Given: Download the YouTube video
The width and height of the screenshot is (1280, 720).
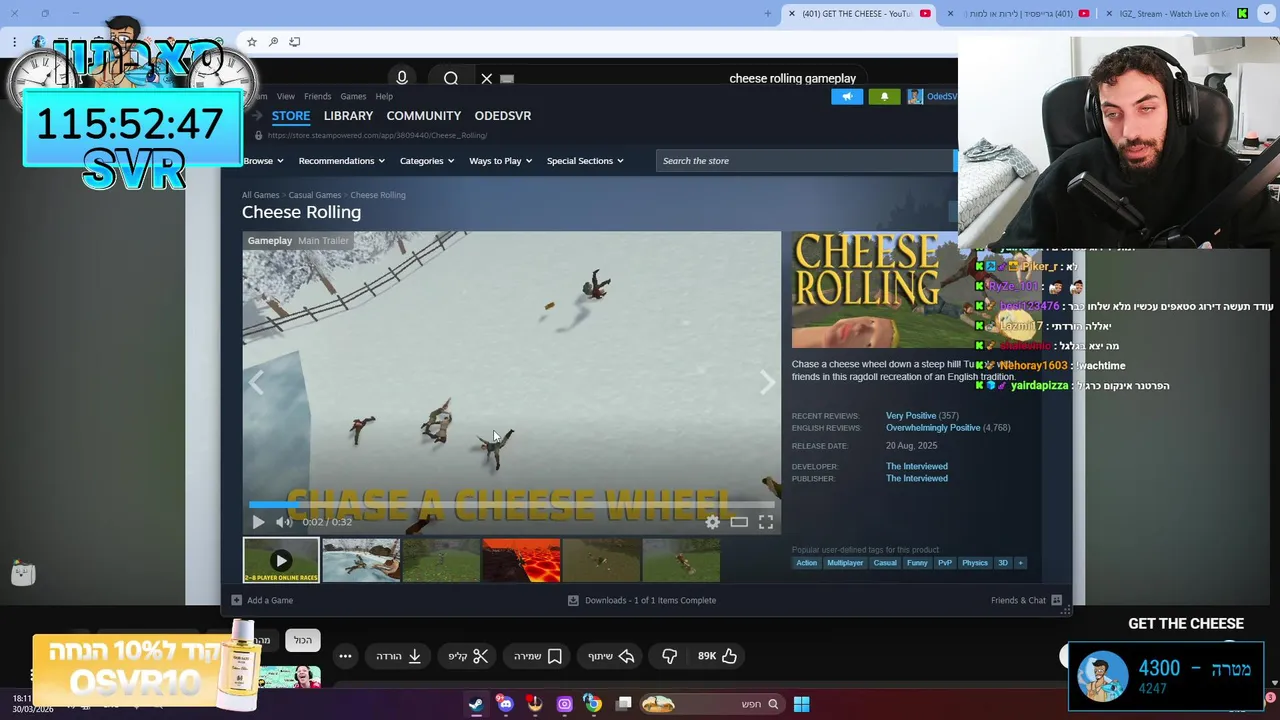Looking at the screenshot, I should (399, 656).
